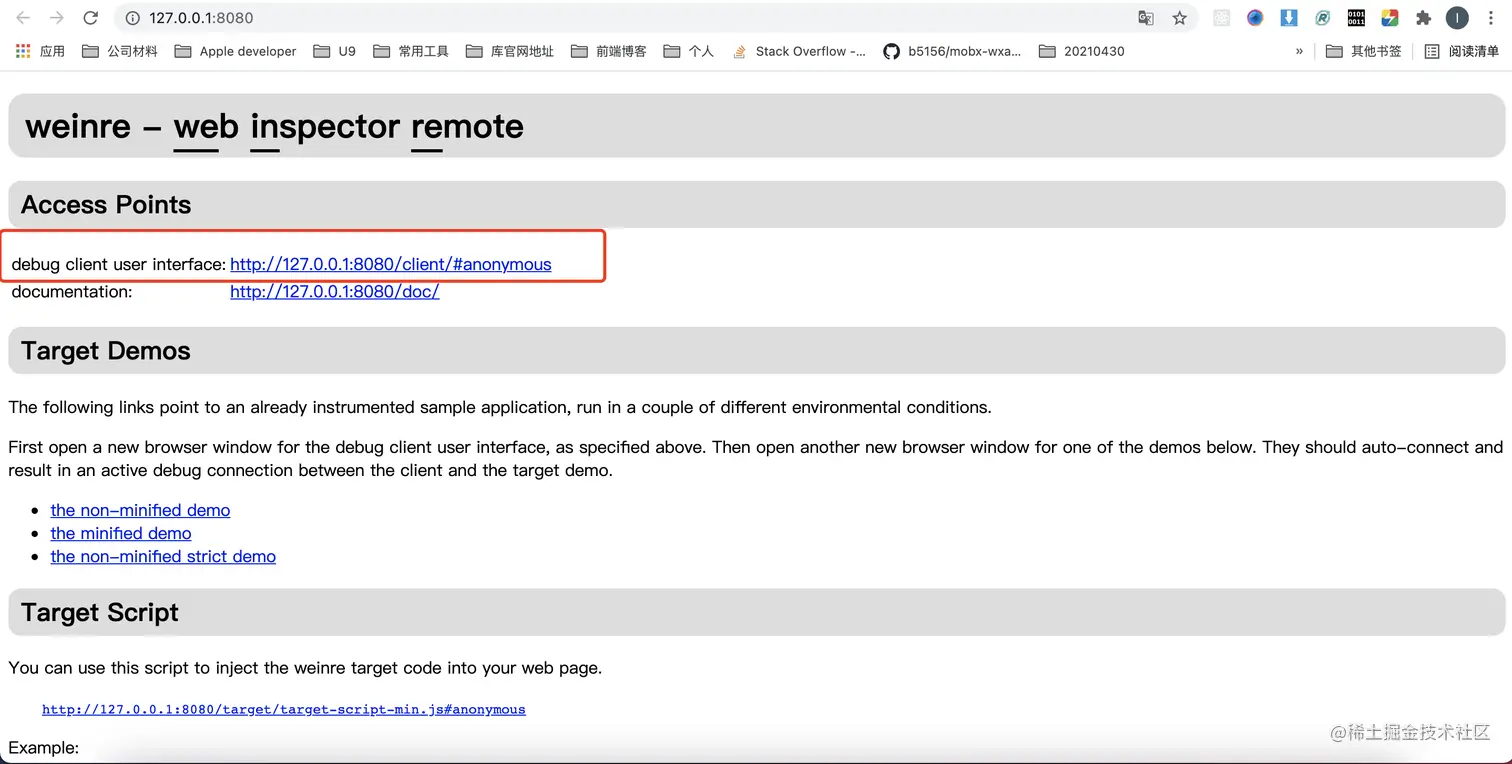Open the Chrome profile avatar
Viewport: 1512px width, 764px height.
tap(1457, 18)
